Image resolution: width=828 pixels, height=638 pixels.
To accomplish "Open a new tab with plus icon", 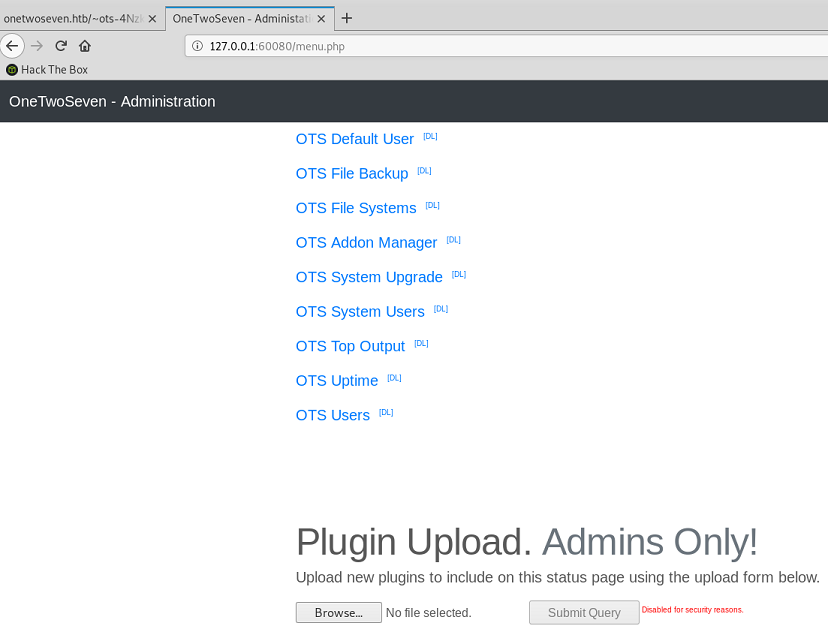I will pos(347,18).
